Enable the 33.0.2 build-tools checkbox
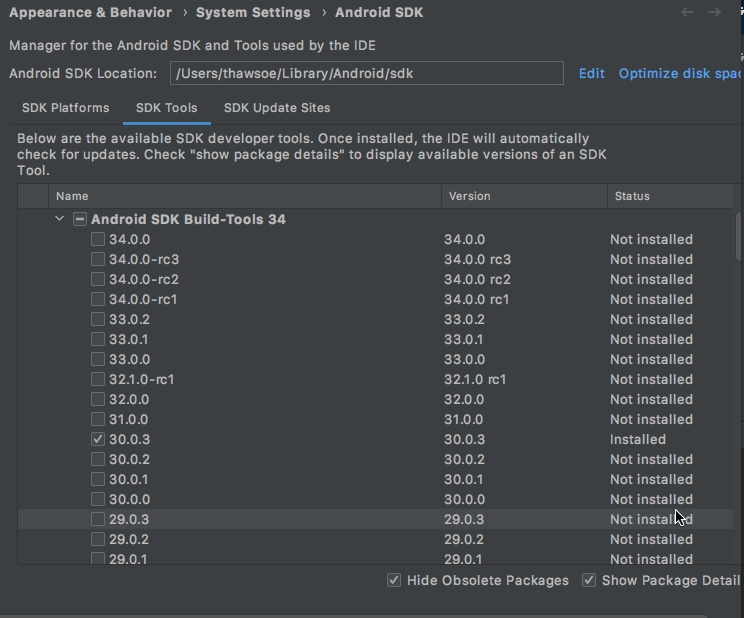This screenshot has height=618, width=744. (x=98, y=319)
